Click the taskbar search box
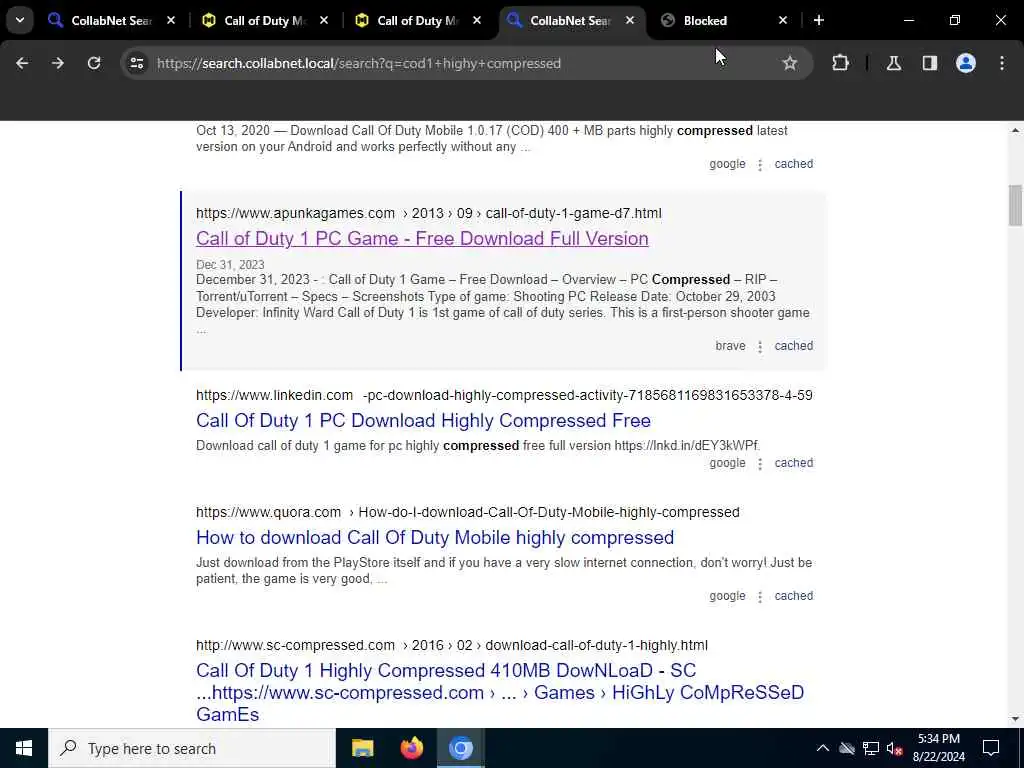This screenshot has width=1024, height=768. coord(191,748)
